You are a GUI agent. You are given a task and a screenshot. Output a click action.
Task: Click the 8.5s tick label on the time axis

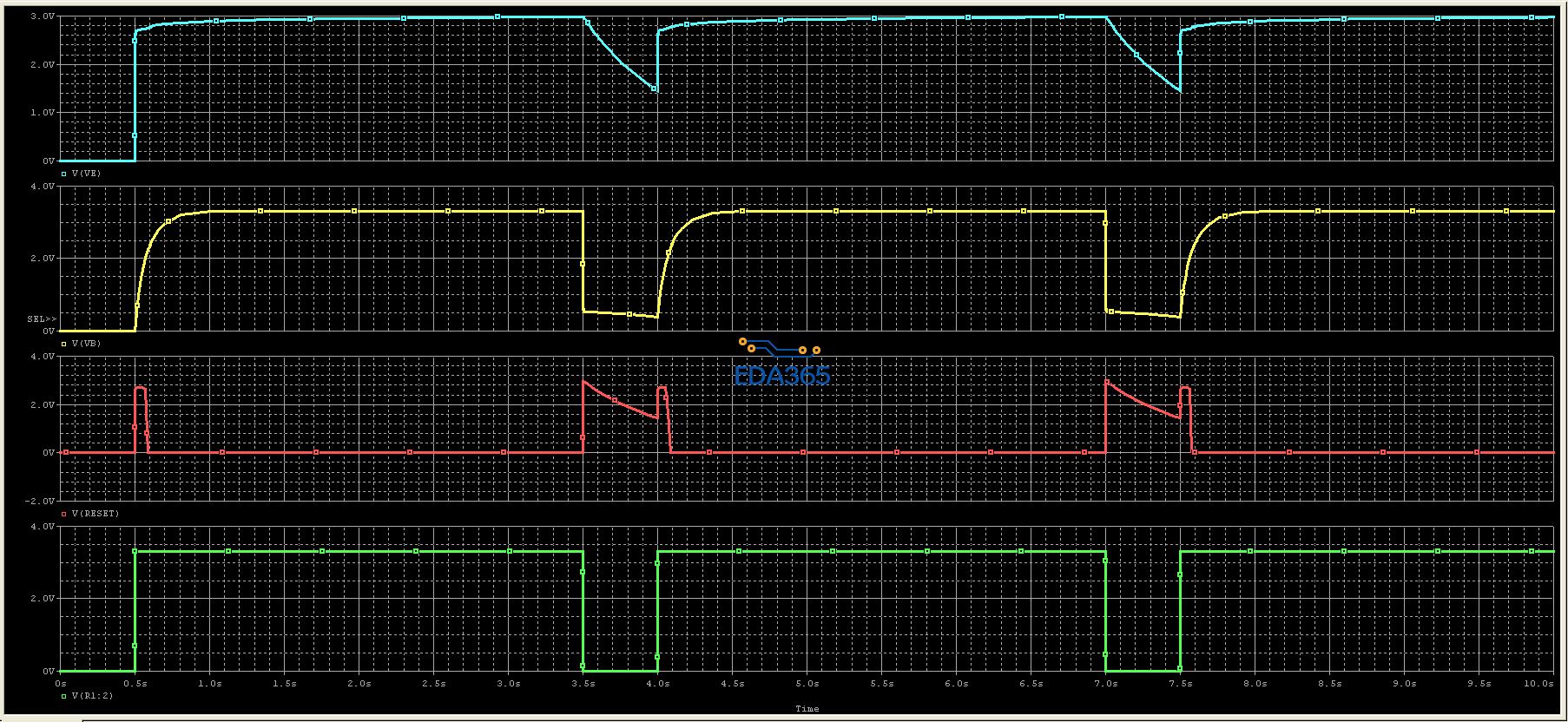tap(1330, 684)
